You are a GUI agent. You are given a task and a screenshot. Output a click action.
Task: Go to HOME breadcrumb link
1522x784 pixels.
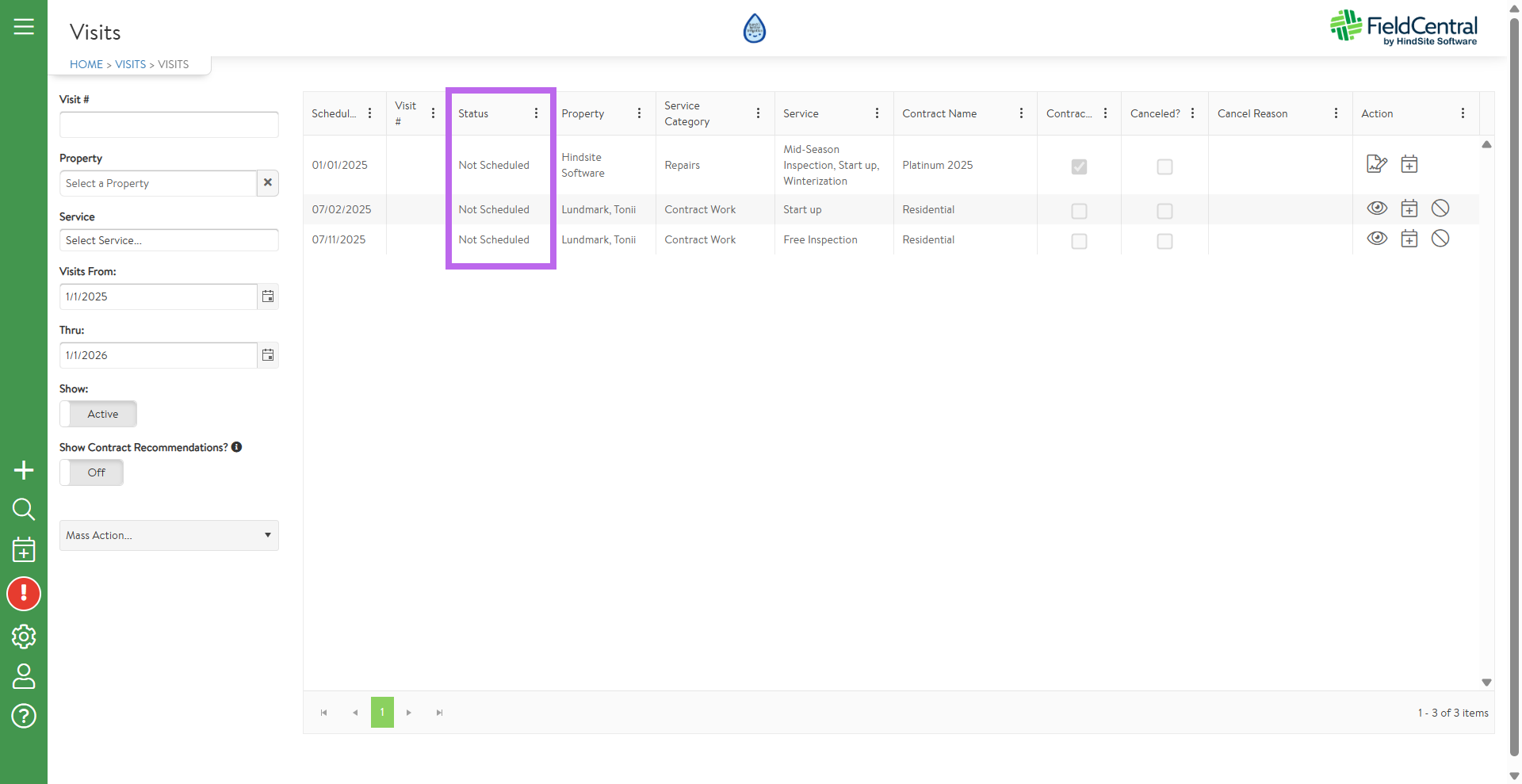point(86,64)
